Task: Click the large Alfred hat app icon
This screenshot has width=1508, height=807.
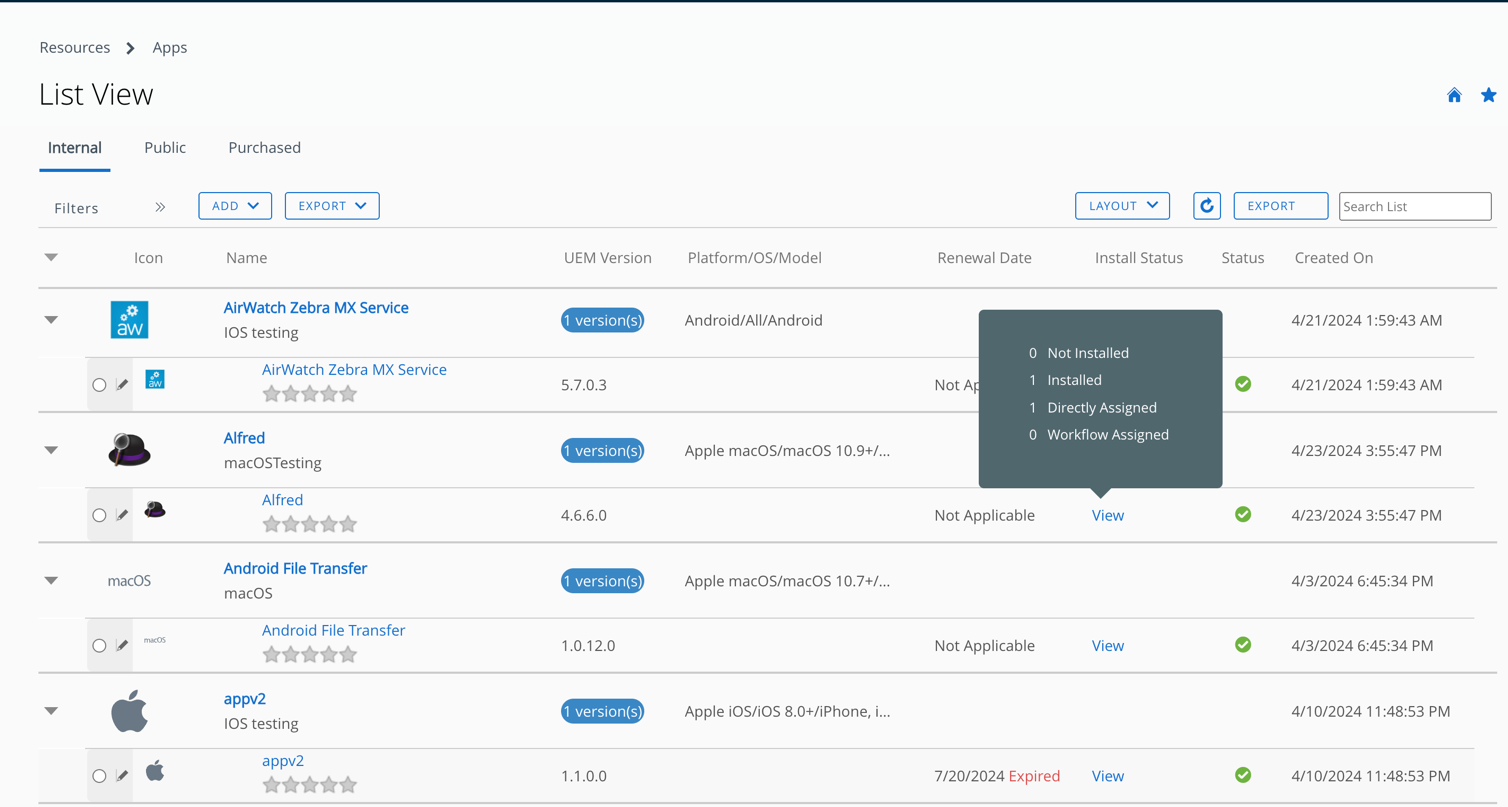Action: (129, 451)
